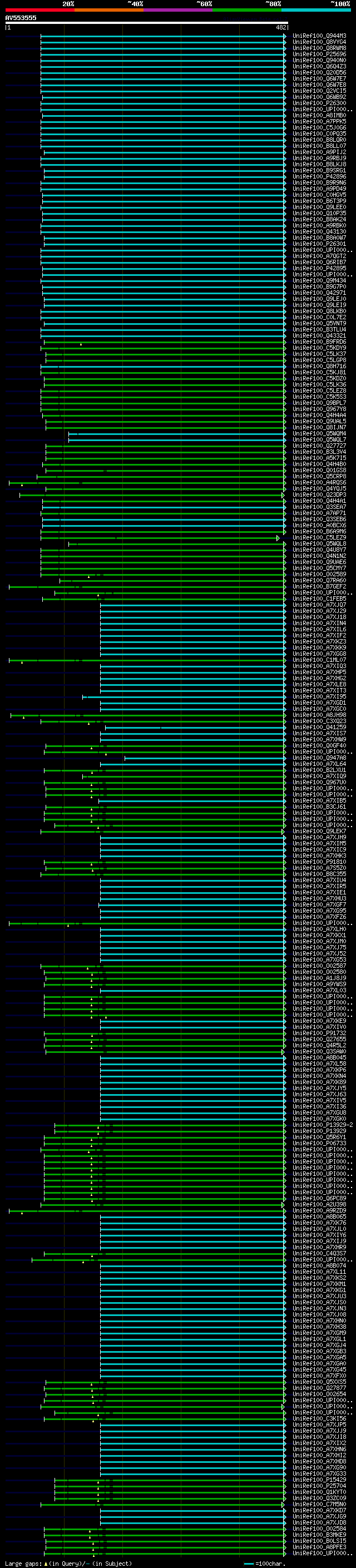Select the UniRef100_Q947A8 hit name
This screenshot has width=356, height=1568.
coord(319,758)
